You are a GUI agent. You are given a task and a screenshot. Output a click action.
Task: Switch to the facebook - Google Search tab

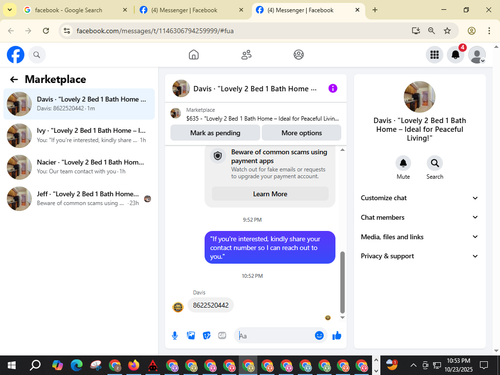75,10
